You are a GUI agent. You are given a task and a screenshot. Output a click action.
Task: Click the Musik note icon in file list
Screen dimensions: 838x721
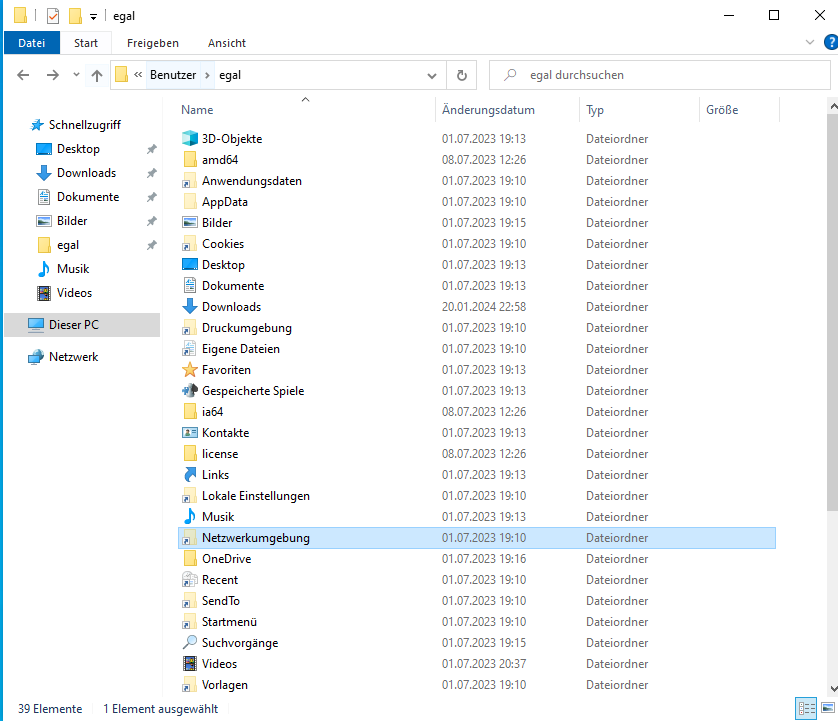coord(191,517)
